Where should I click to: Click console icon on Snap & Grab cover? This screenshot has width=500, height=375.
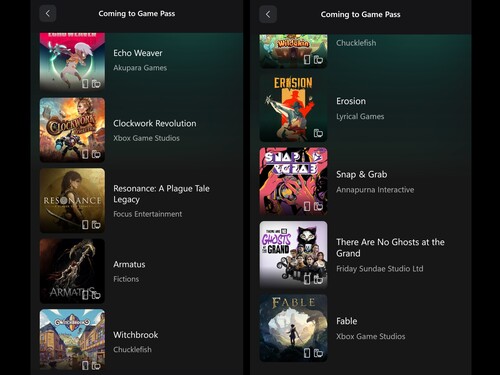[x=307, y=206]
